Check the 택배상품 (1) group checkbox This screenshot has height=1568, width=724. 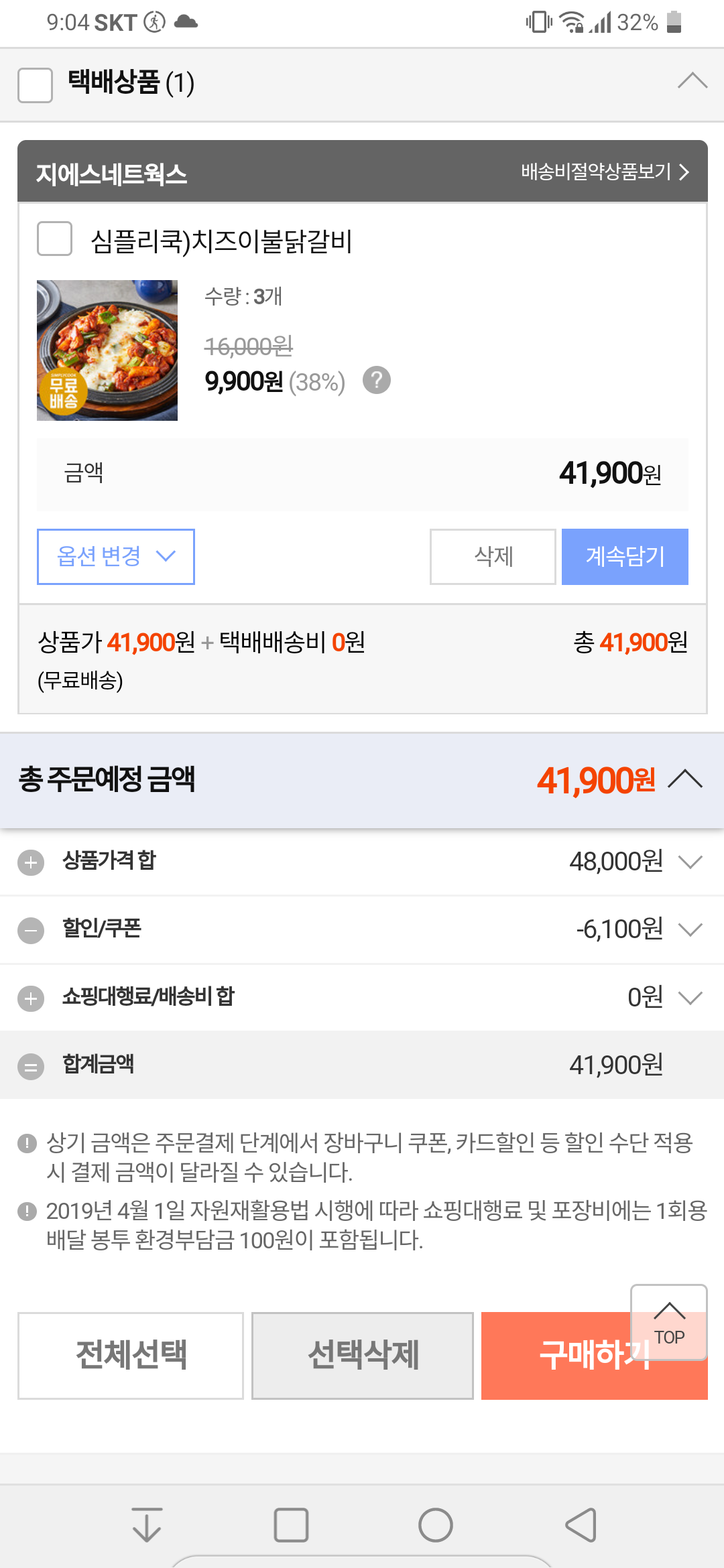coord(36,85)
